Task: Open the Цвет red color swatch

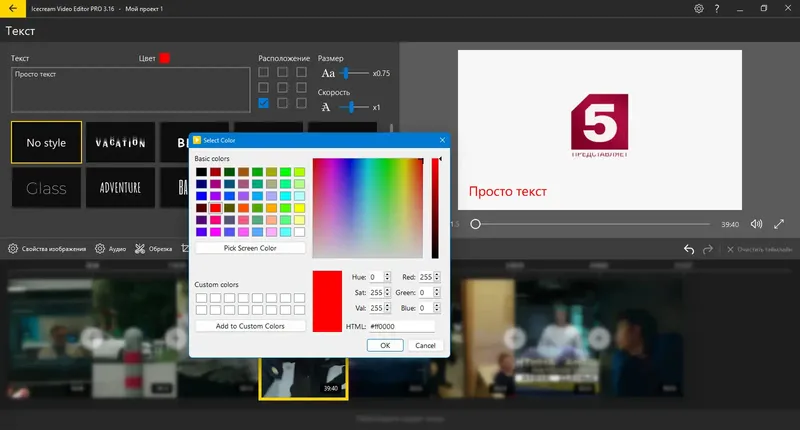Action: click(164, 58)
